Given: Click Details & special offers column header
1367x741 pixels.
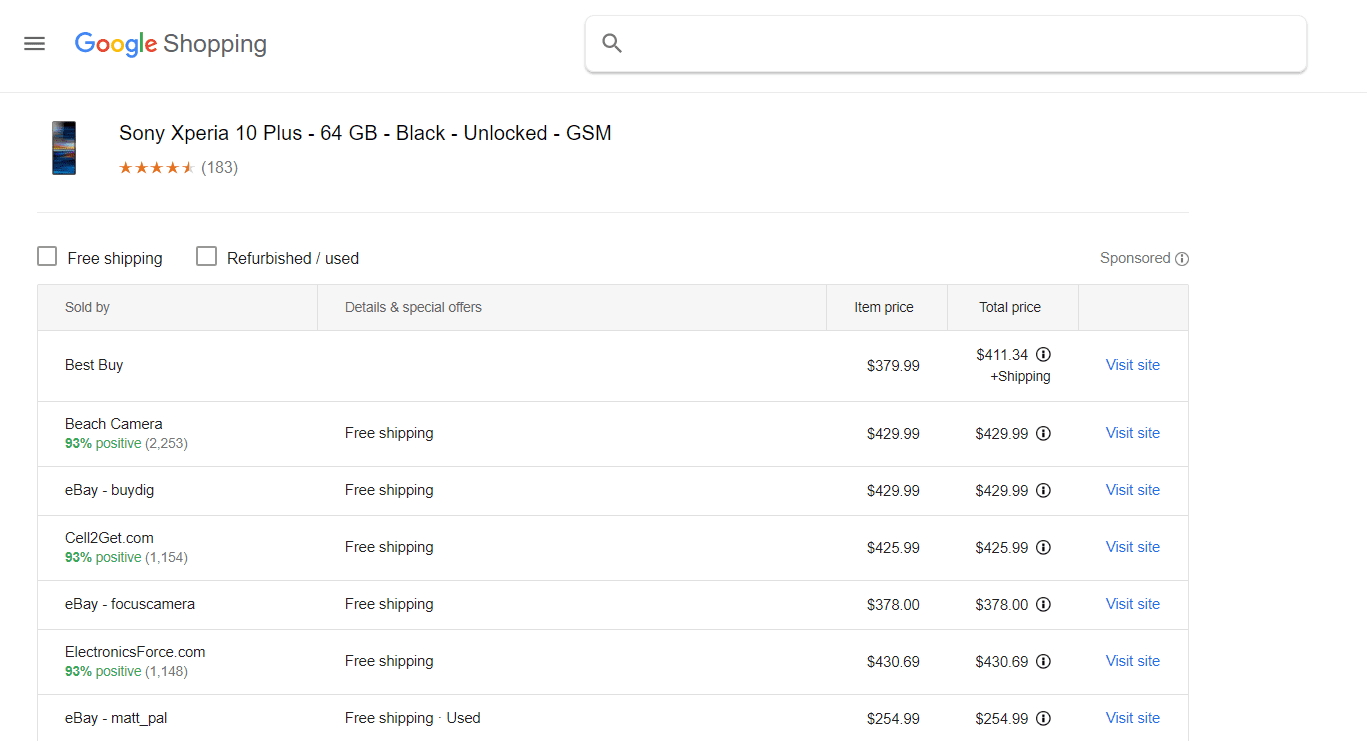Looking at the screenshot, I should coord(413,307).
